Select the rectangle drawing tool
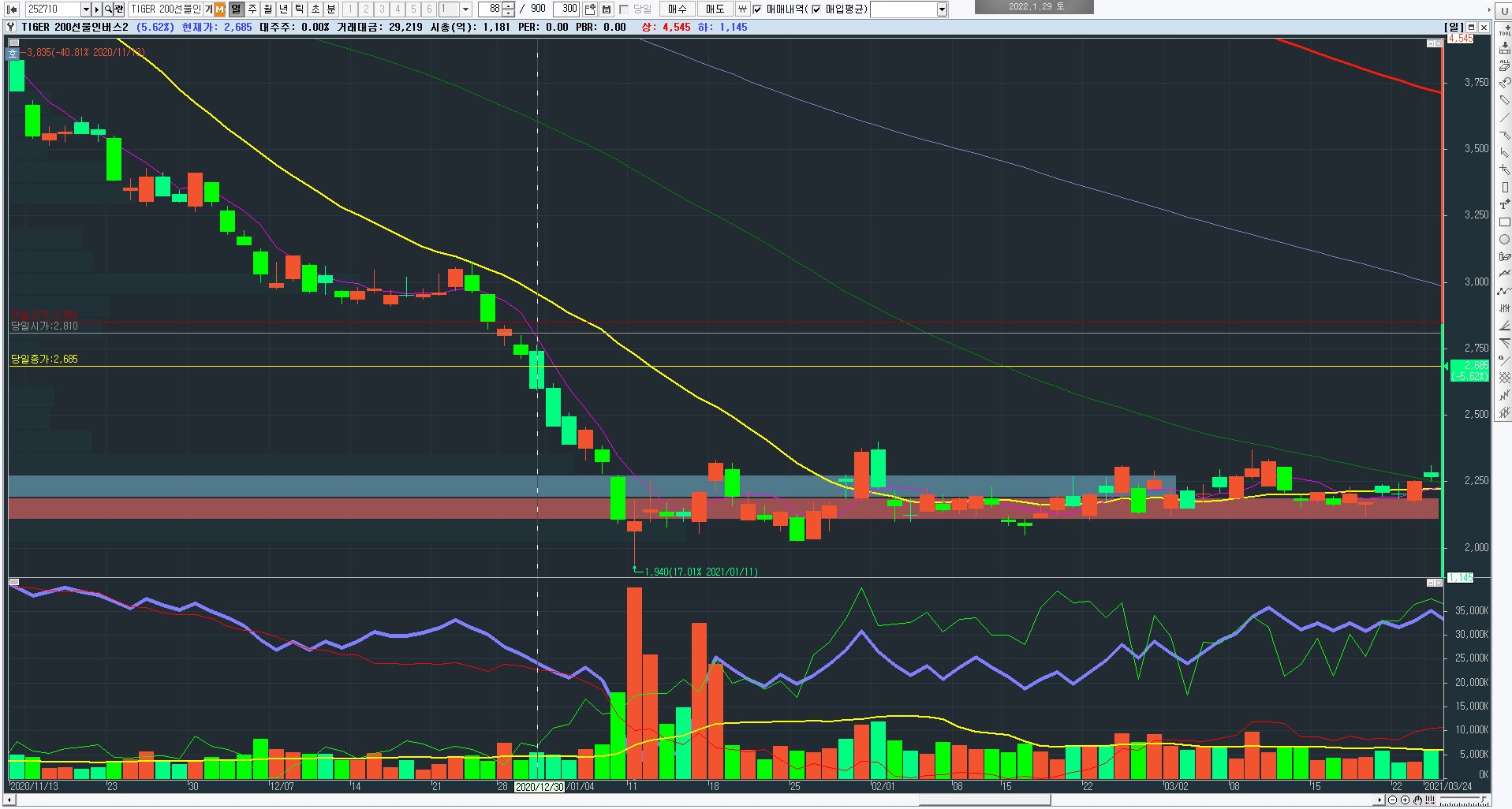The image size is (1512, 809). point(1504,222)
